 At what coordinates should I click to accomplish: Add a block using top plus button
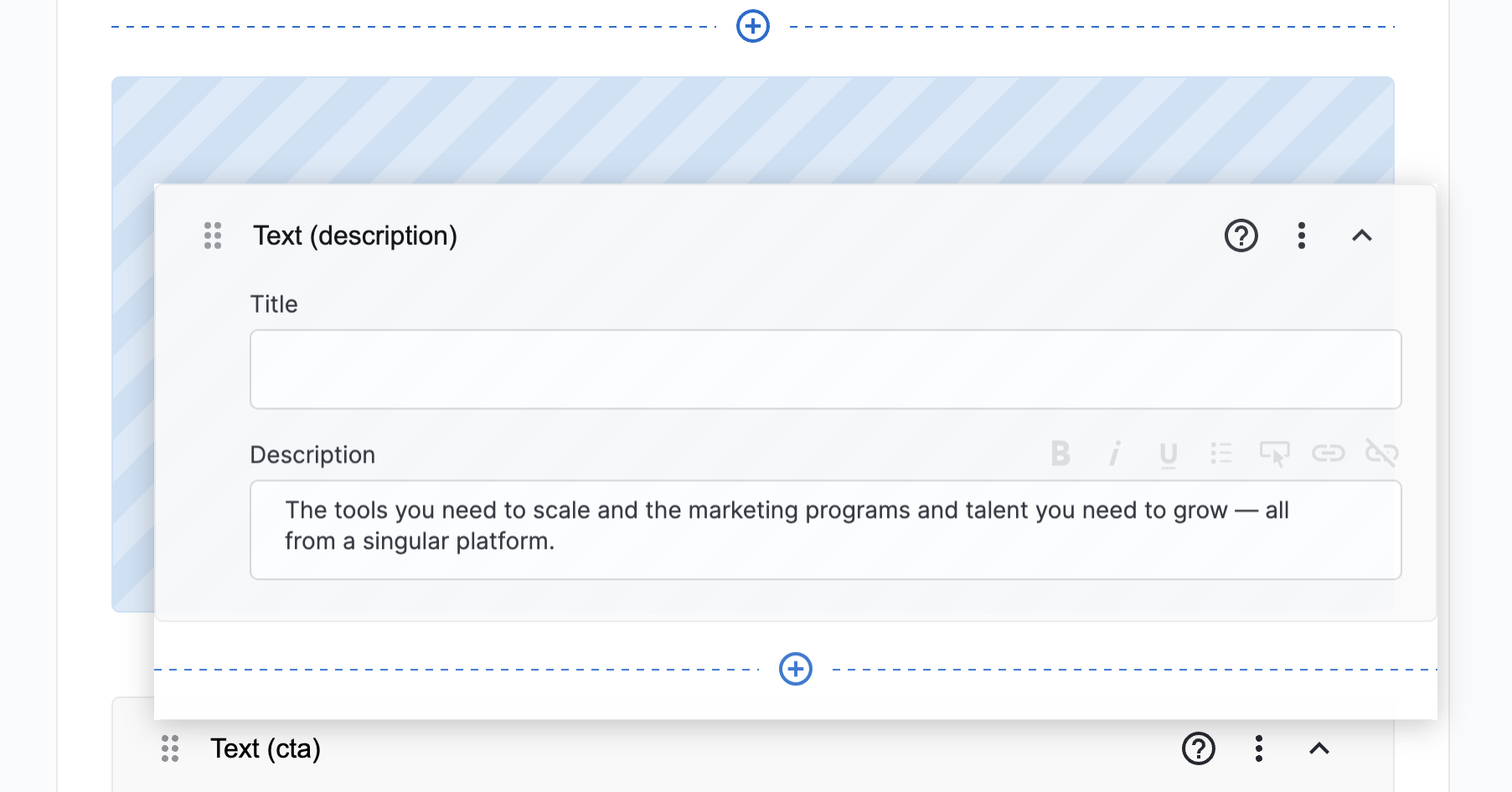point(752,26)
